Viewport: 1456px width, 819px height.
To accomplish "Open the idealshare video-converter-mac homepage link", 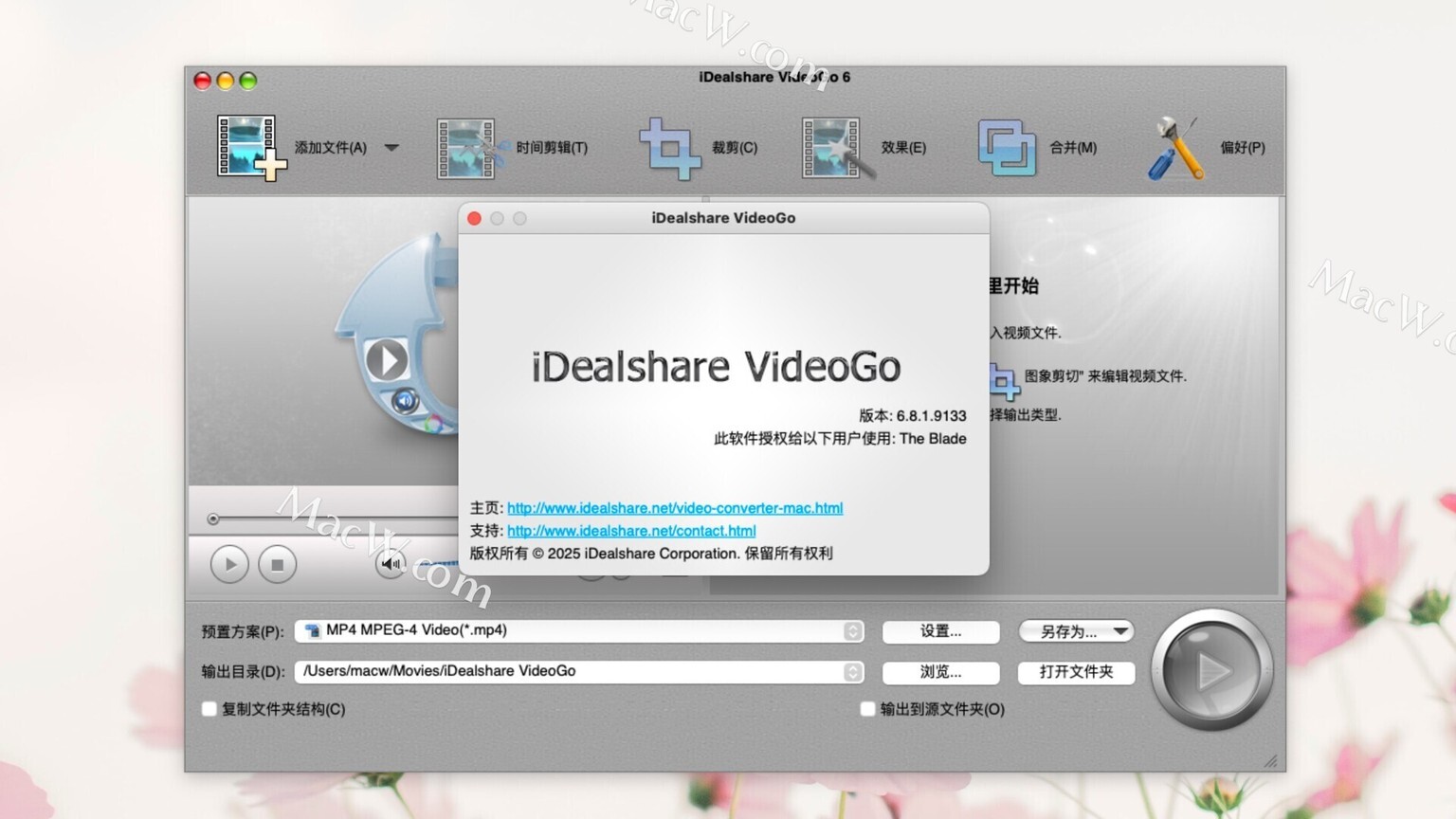I will click(x=675, y=508).
